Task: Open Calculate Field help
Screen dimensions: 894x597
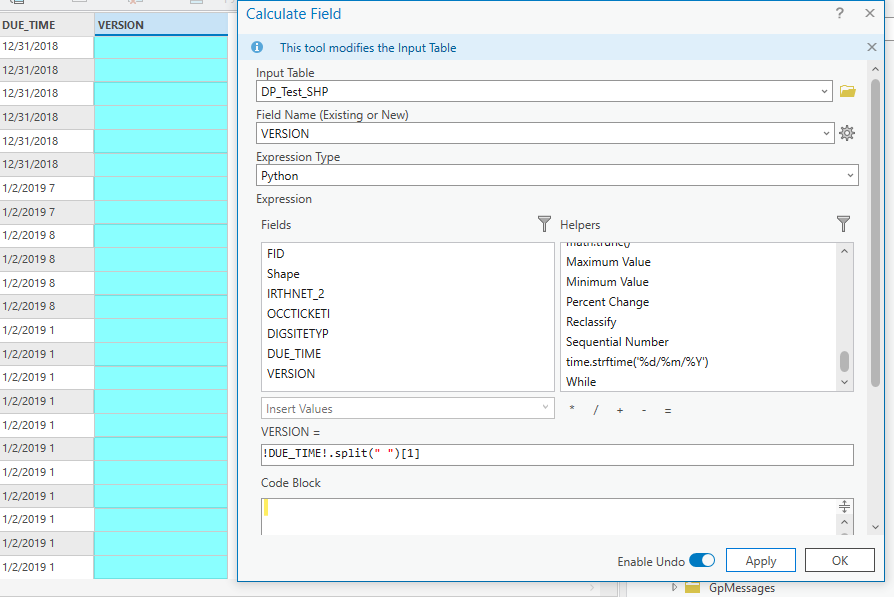Action: pos(838,13)
